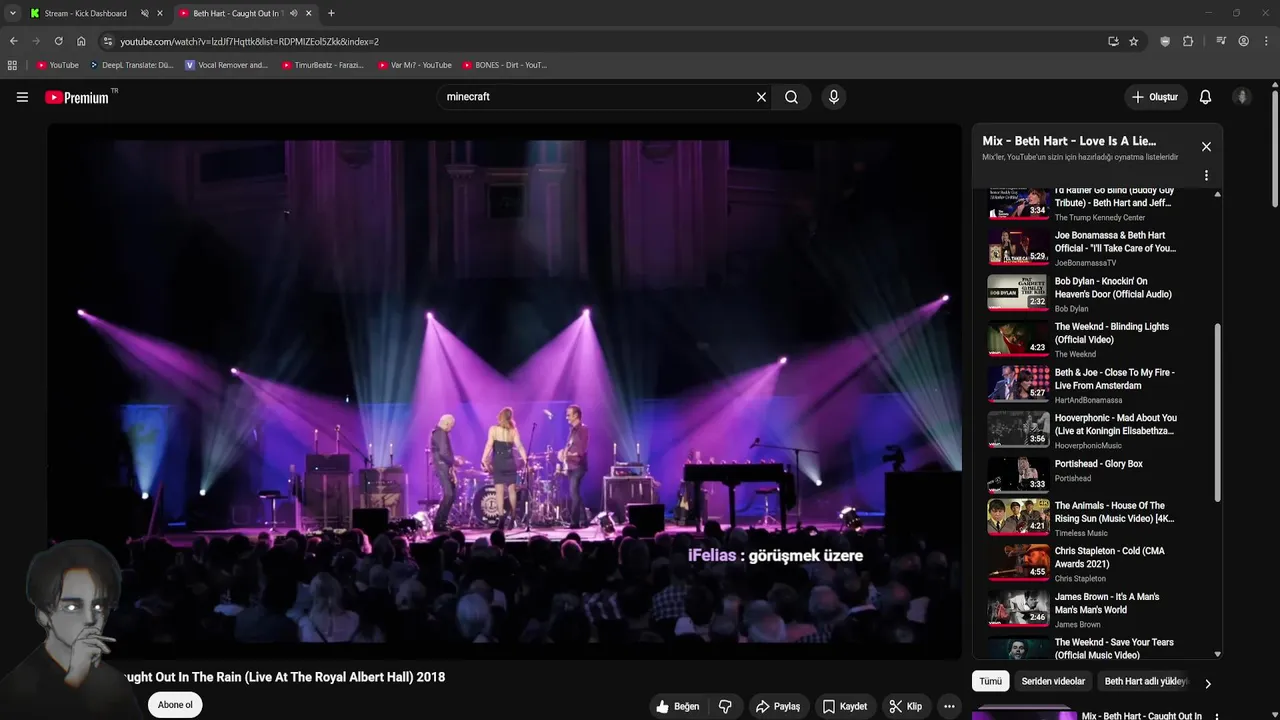Play Portishead Glory Box

1082,476
